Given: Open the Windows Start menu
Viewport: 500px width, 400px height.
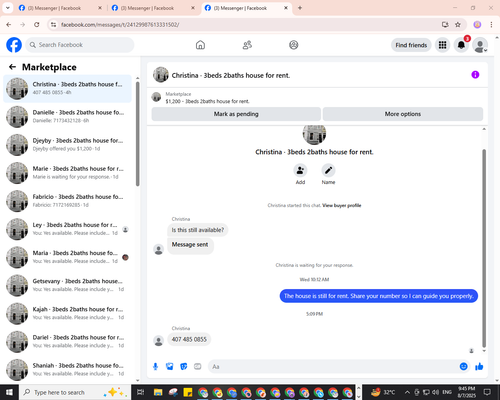Looking at the screenshot, I should tap(9, 392).
